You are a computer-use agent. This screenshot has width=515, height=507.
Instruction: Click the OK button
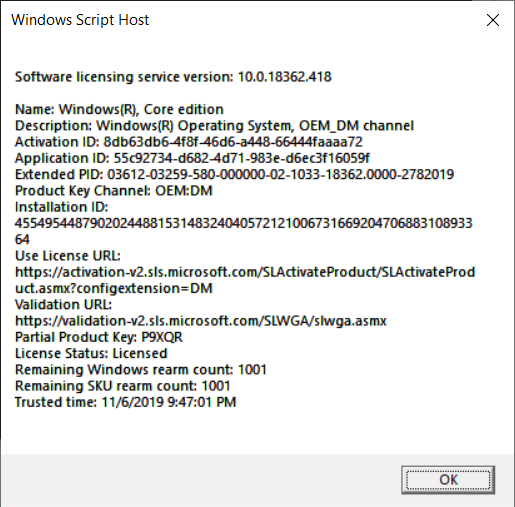click(x=448, y=480)
